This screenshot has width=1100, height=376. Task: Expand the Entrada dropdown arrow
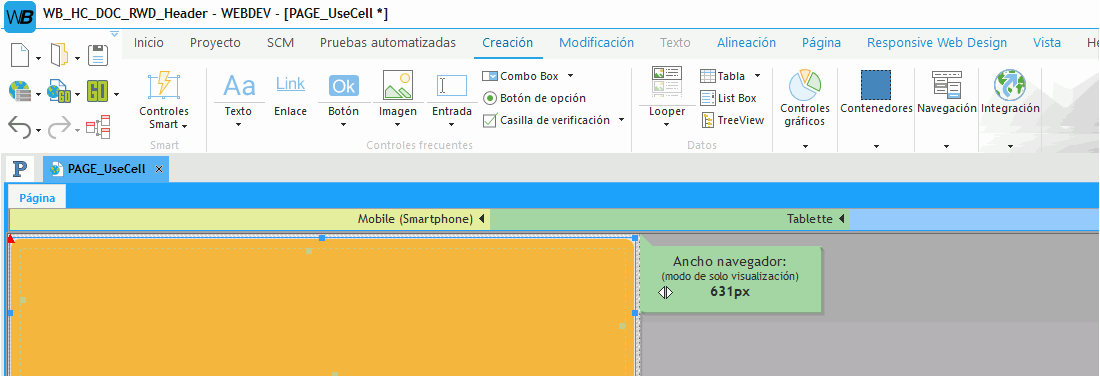(x=452, y=126)
